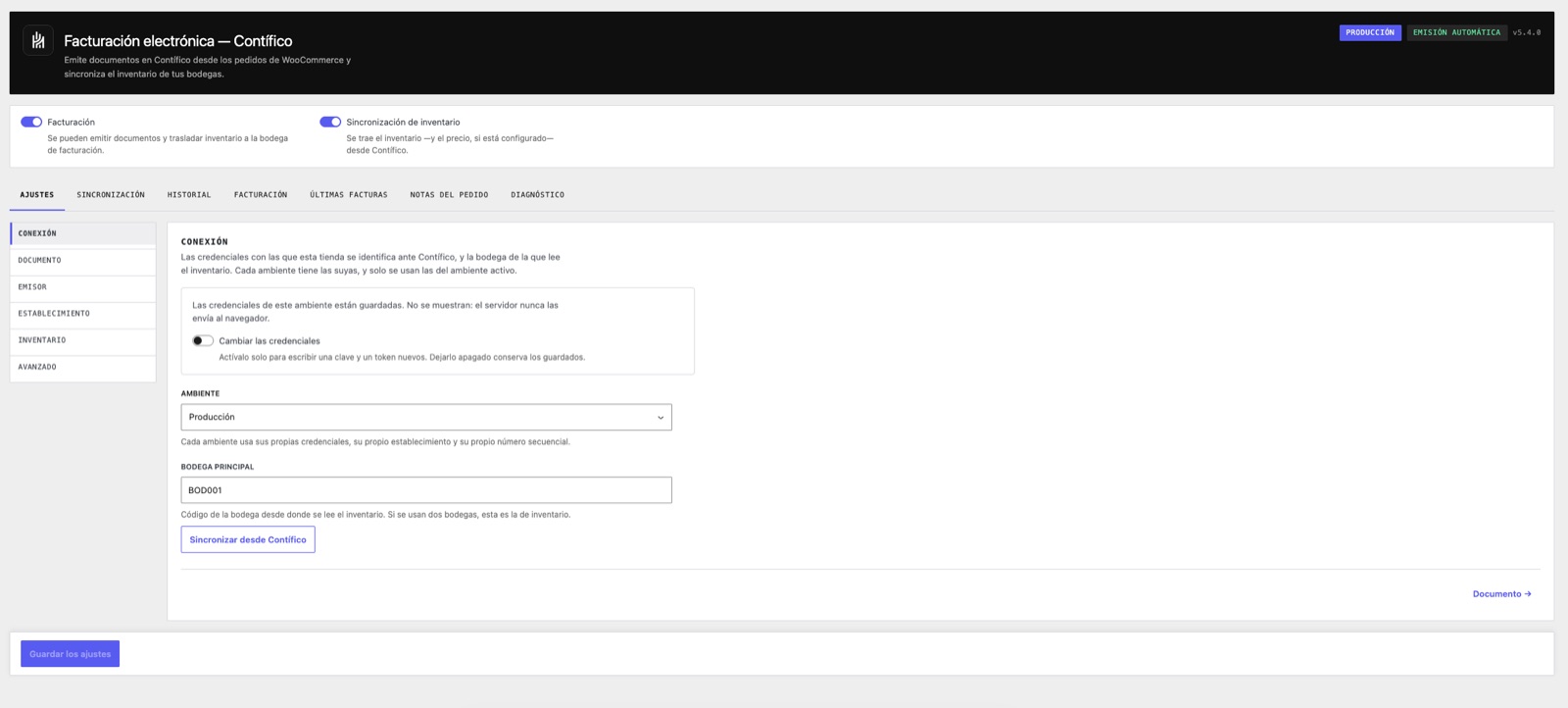
Task: Switch to the Ajustes tab
Action: (37, 195)
